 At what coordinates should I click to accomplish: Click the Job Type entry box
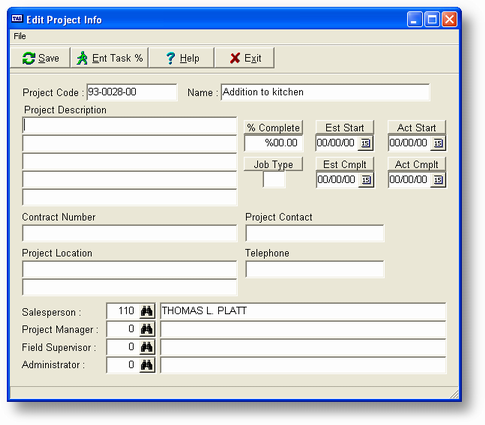coord(274,180)
